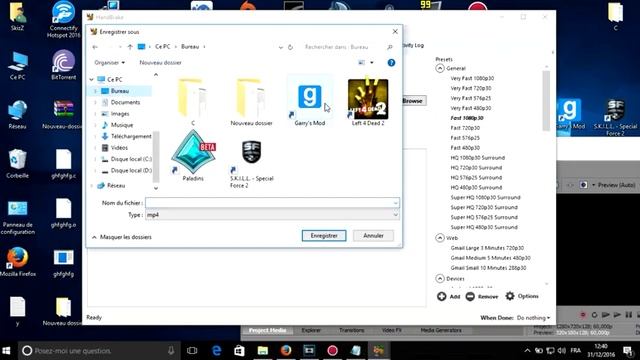Click Nouveau dossier in the dialog toolbar

pos(160,62)
